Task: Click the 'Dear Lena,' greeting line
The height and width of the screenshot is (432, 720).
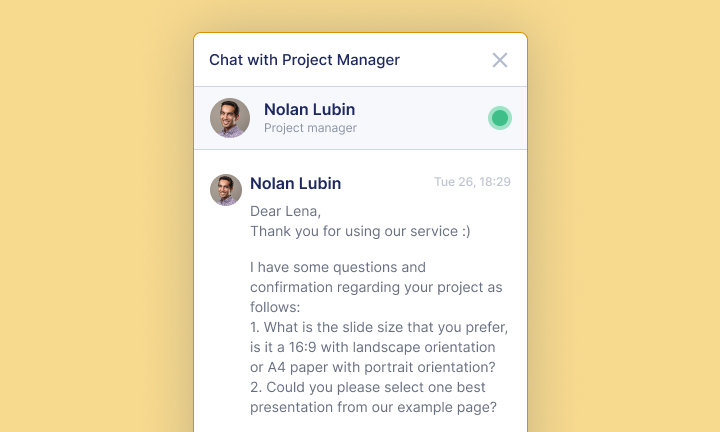Action: point(286,211)
